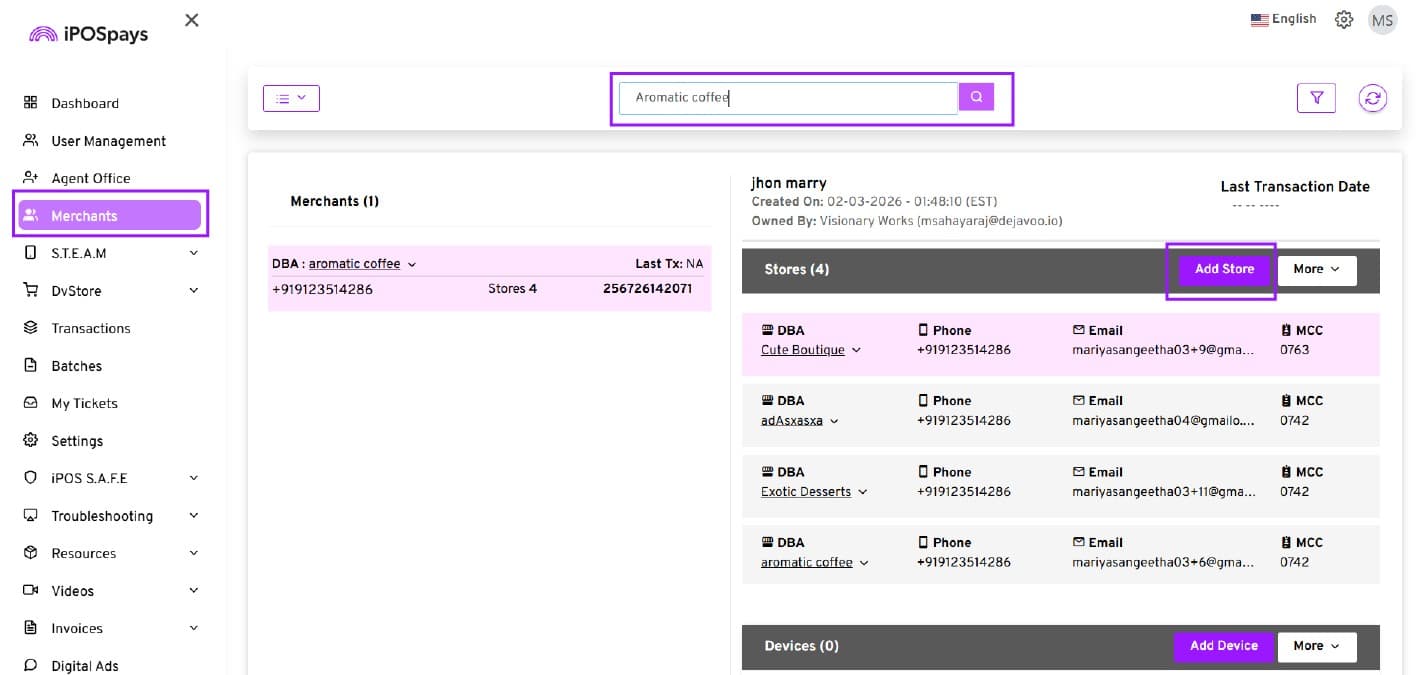Click the Add Store button
The image size is (1425, 675).
1223,270
